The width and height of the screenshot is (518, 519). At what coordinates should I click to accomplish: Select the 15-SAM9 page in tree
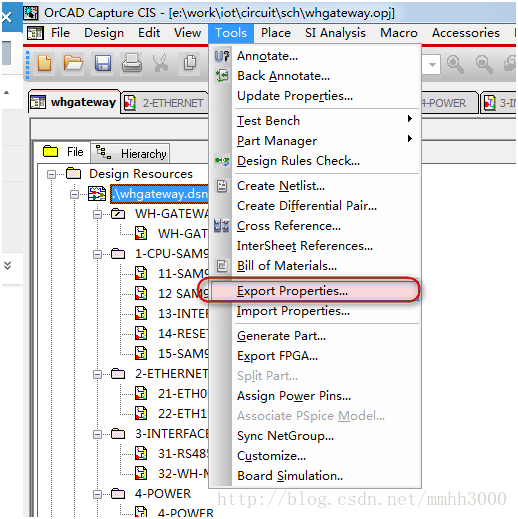pyautogui.click(x=183, y=354)
